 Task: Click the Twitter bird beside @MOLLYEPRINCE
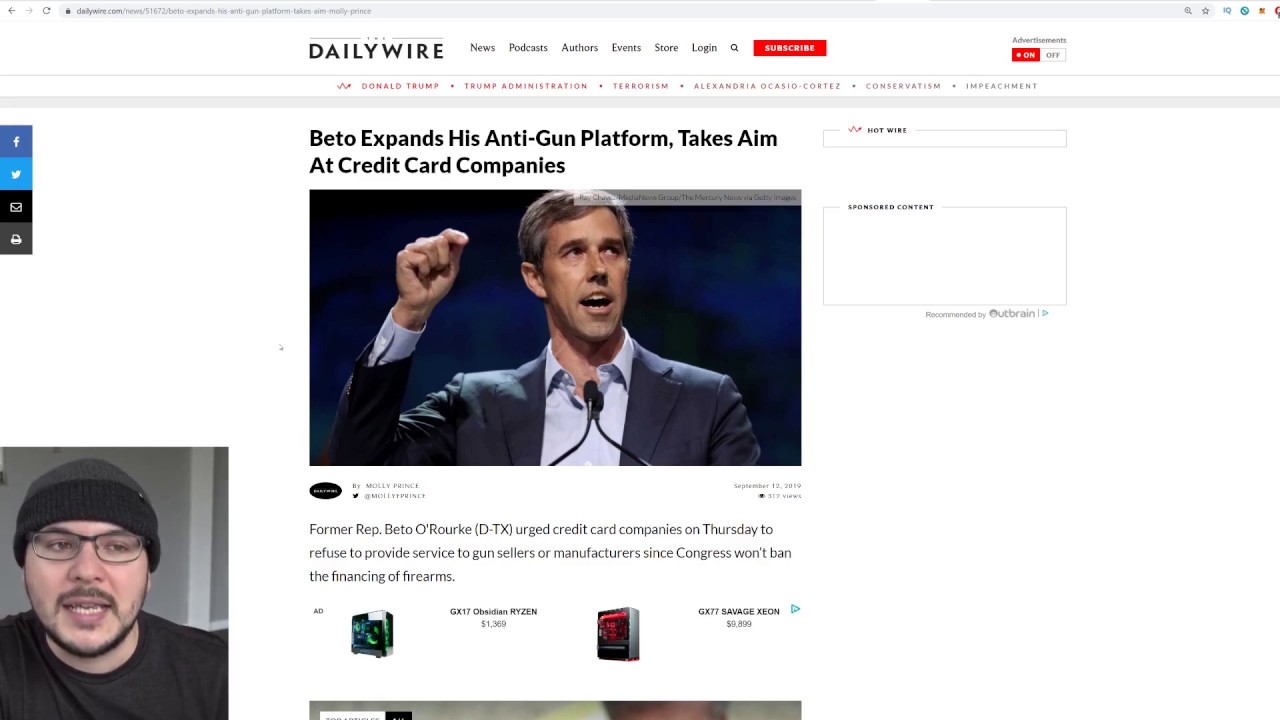tap(355, 496)
